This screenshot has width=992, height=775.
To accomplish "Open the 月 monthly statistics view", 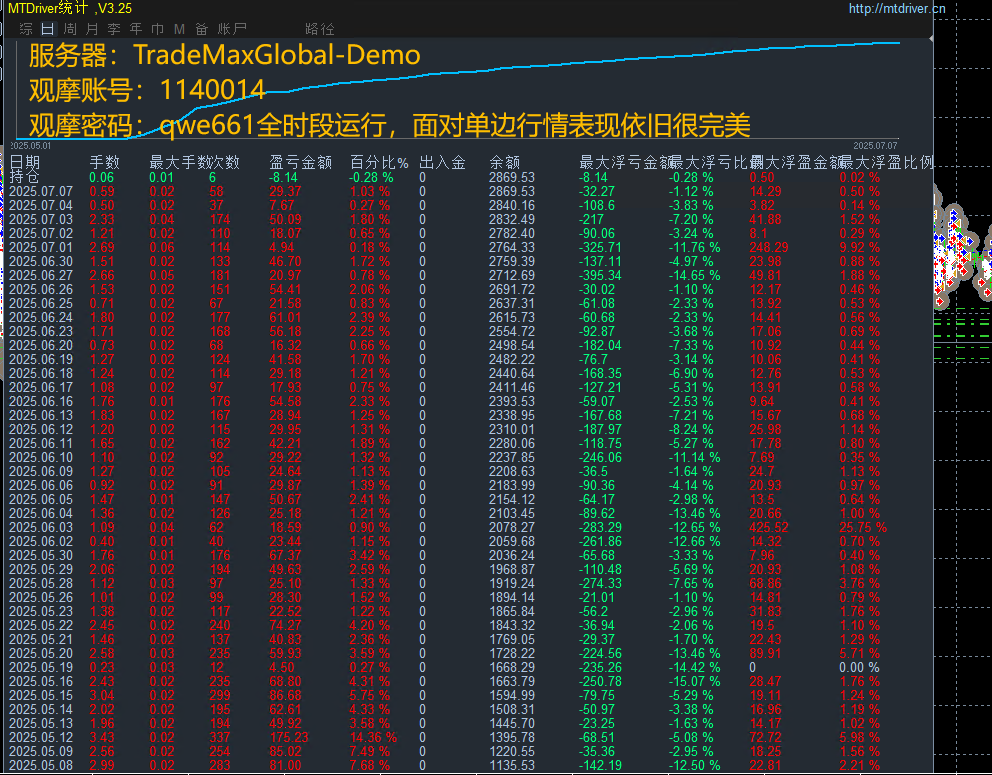I will coord(91,29).
